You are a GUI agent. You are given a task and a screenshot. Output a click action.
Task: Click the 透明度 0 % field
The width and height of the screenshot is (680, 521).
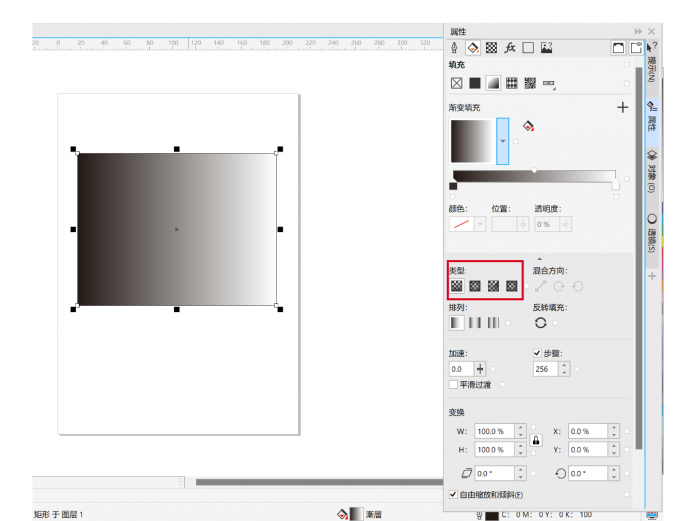(547, 224)
